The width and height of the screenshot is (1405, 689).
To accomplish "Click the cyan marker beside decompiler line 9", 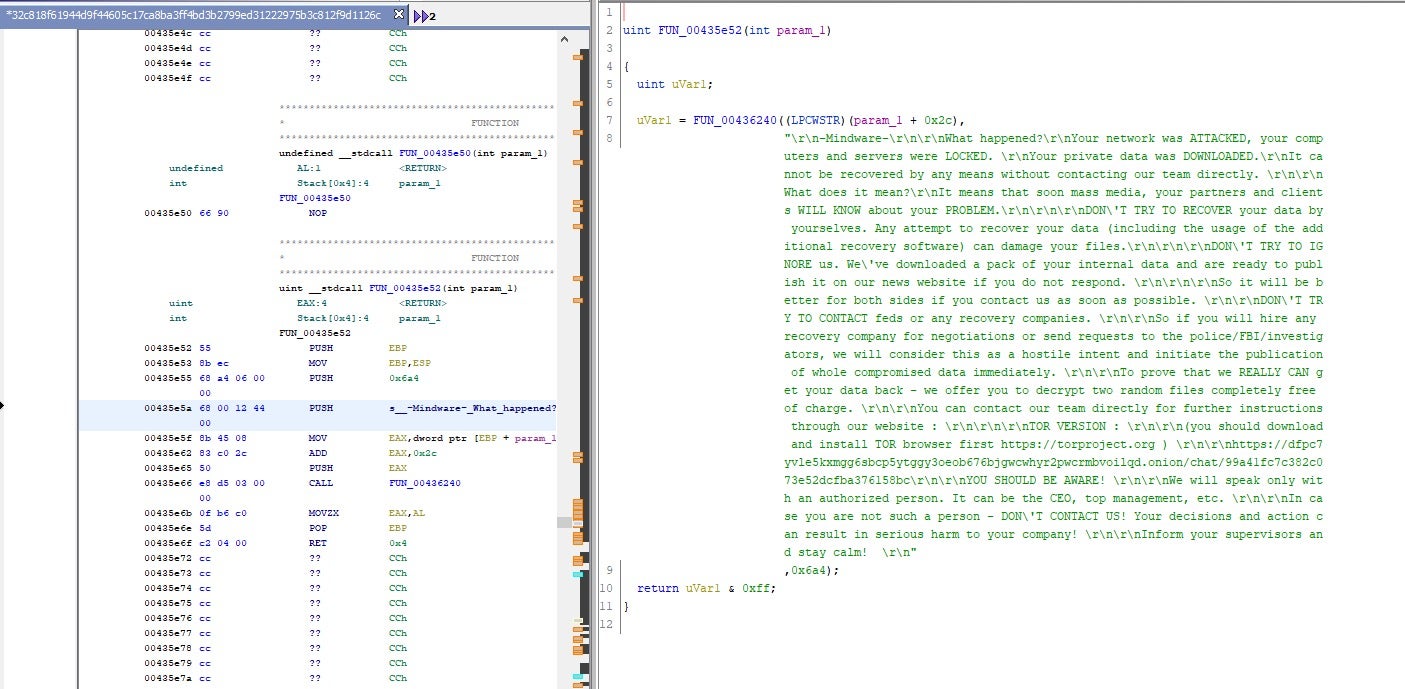I will click(x=578, y=574).
